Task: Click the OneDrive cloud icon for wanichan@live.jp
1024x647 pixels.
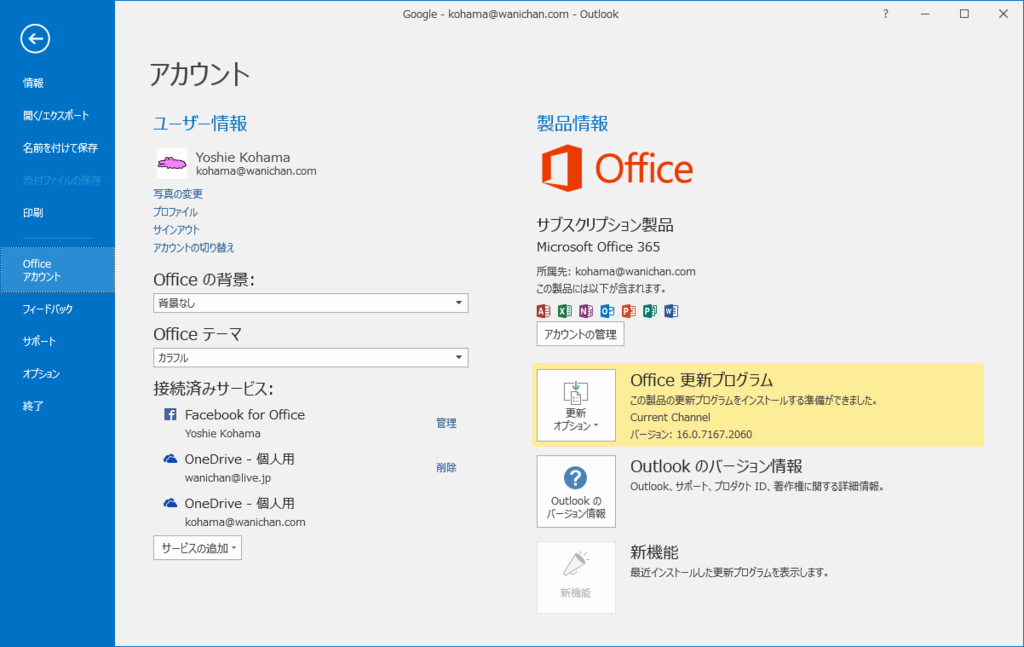Action: [x=170, y=459]
